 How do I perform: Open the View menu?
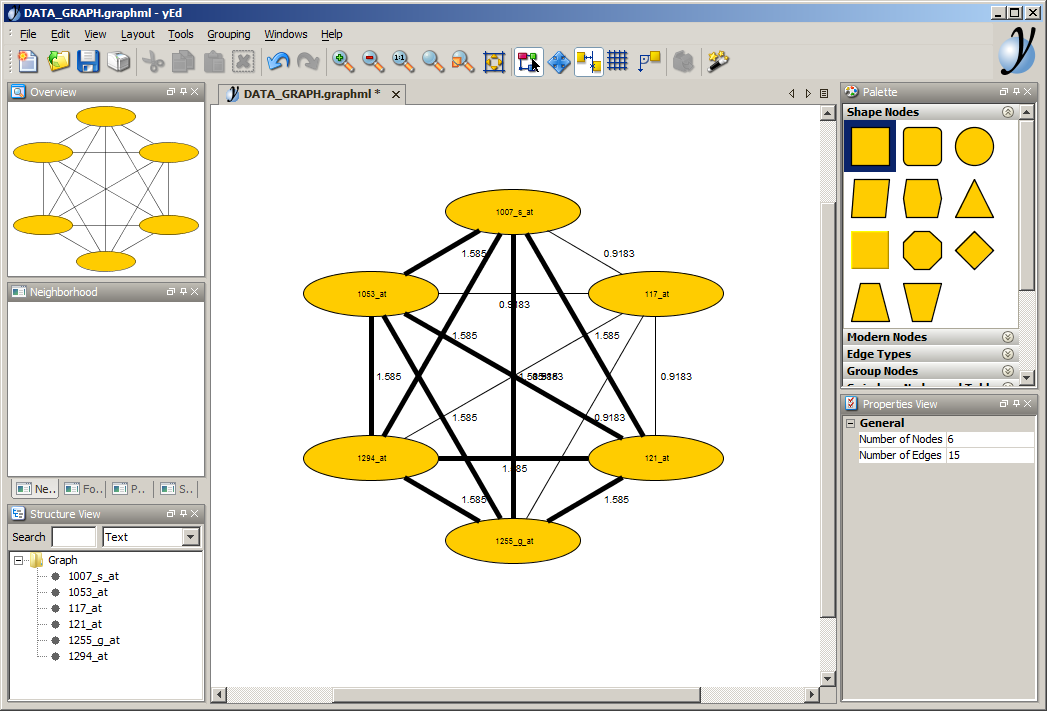pyautogui.click(x=95, y=34)
